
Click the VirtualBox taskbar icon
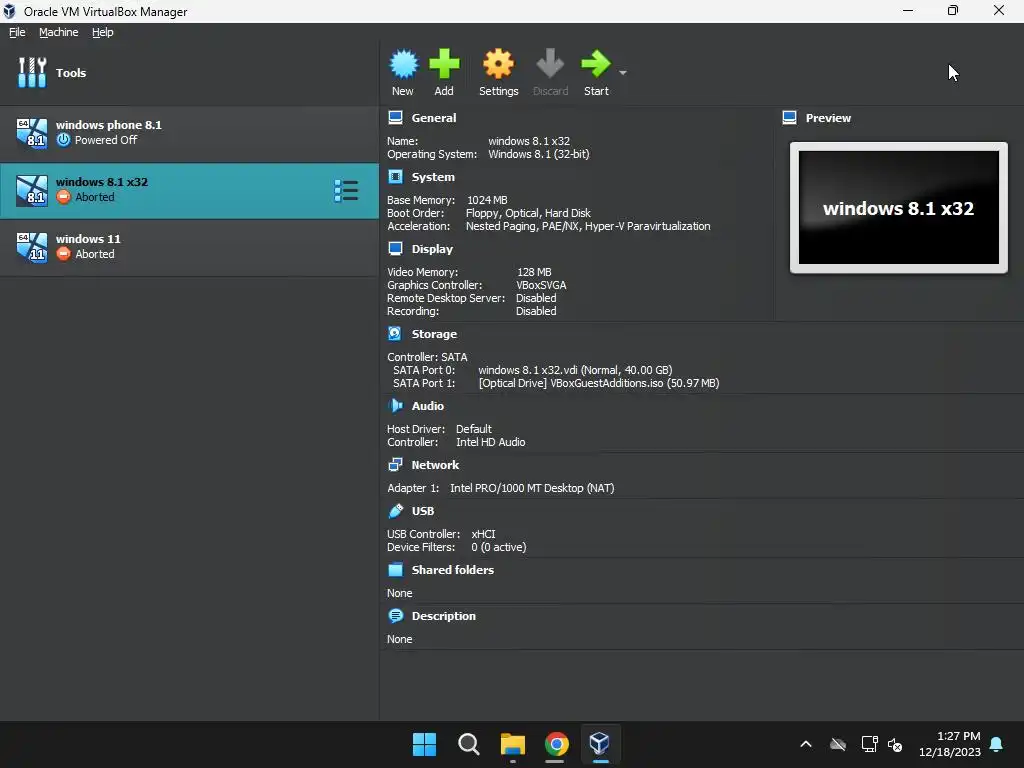[600, 744]
